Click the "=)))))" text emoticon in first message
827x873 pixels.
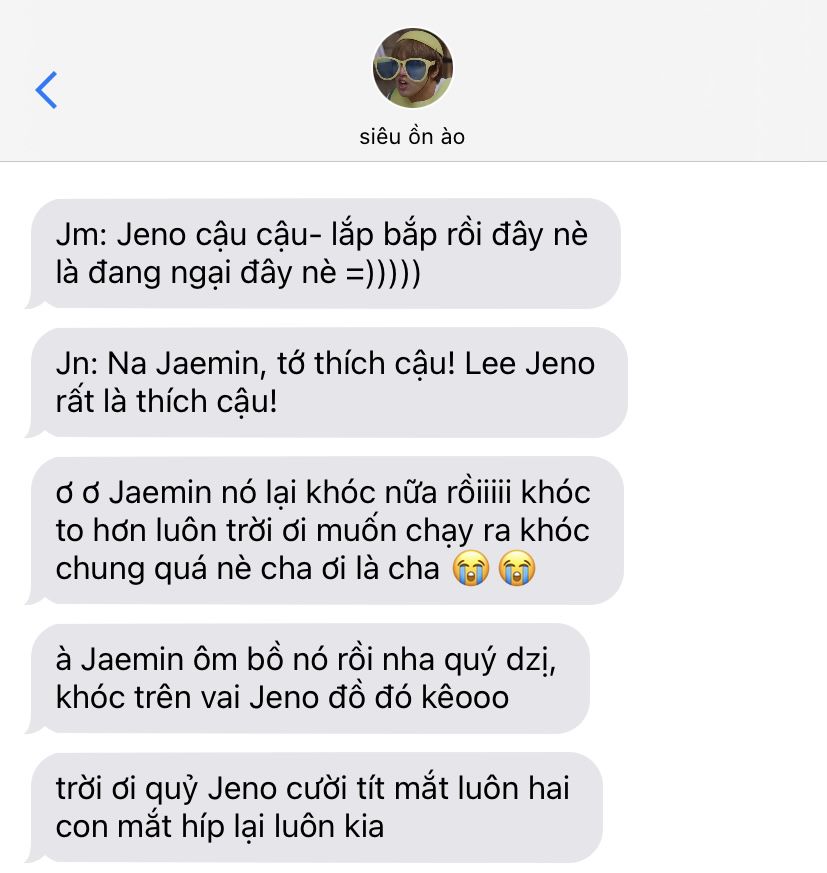[383, 273]
